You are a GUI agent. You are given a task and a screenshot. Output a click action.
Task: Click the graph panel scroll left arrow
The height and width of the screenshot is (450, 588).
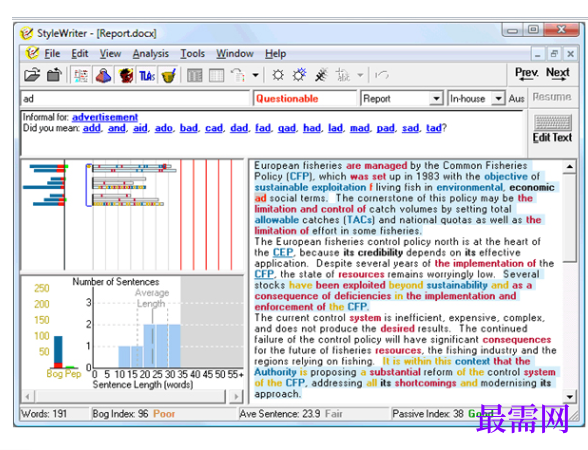(x=28, y=396)
